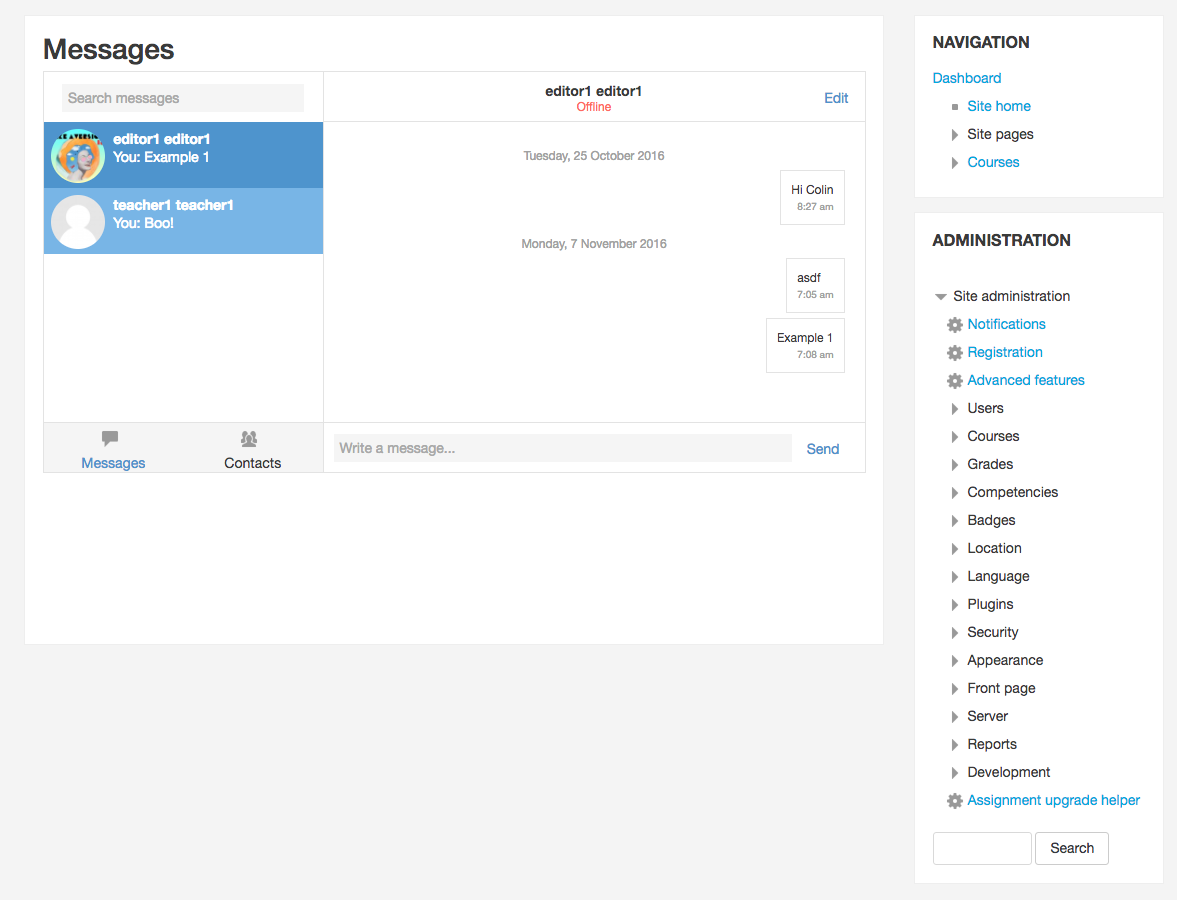1177x900 pixels.
Task: Expand the Badges section arrow
Action: pos(955,521)
